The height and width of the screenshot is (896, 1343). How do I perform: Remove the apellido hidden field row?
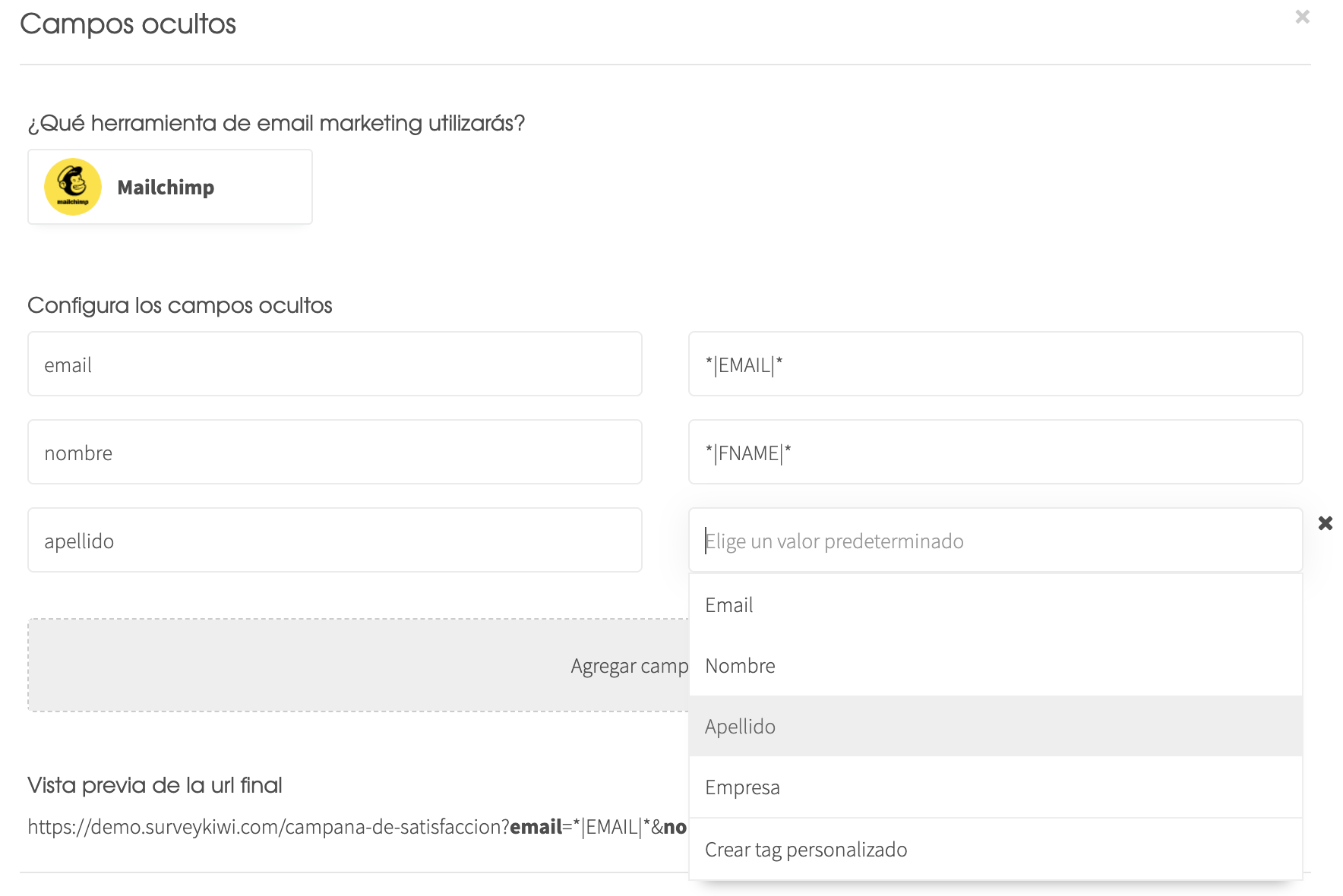click(x=1326, y=523)
